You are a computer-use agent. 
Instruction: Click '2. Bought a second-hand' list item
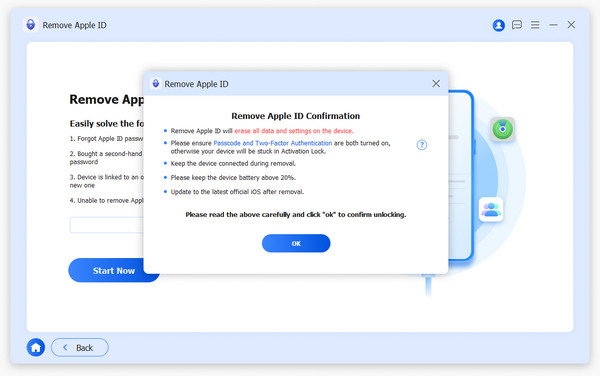pos(107,158)
